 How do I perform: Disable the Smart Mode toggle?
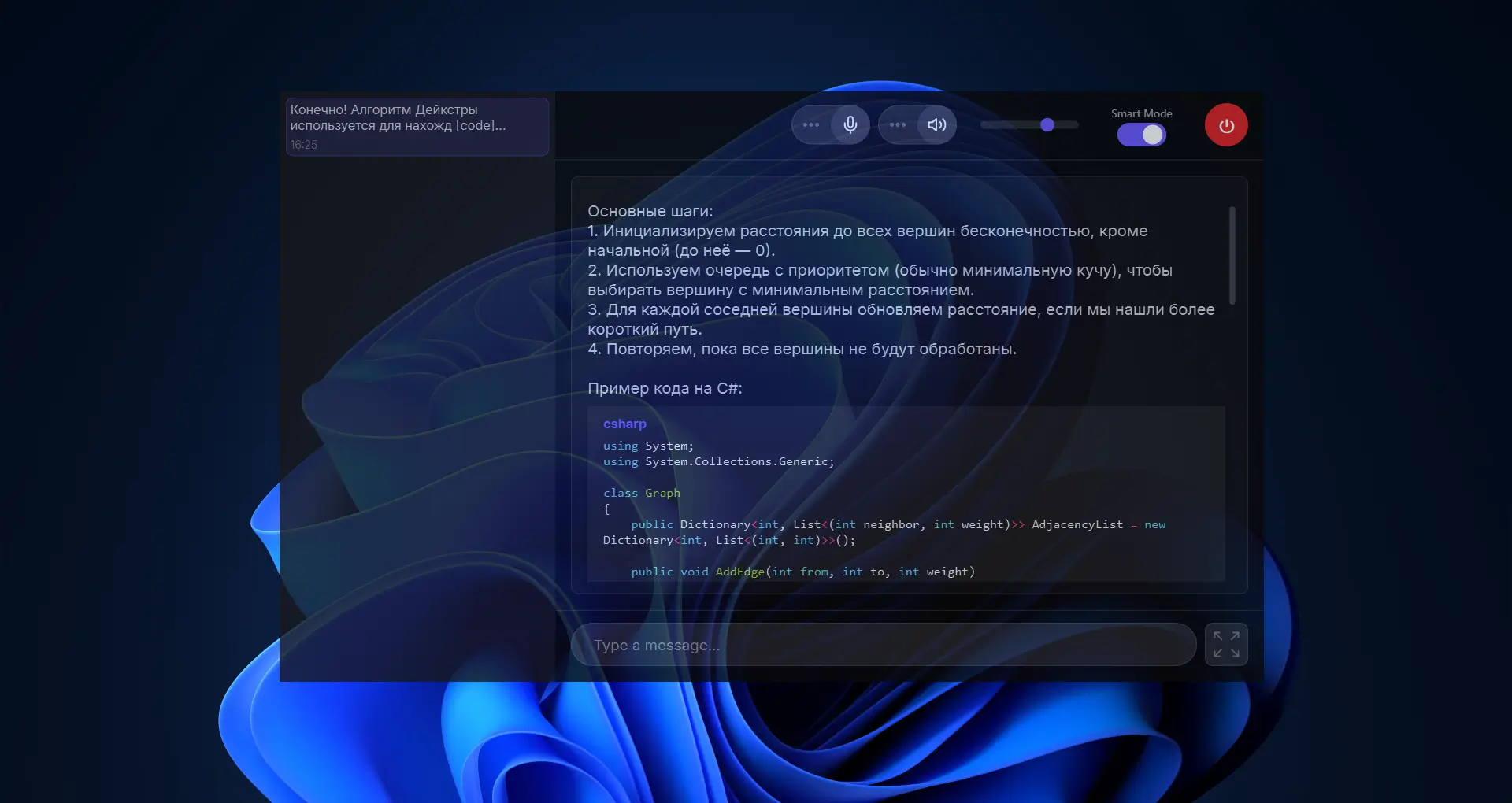pyautogui.click(x=1142, y=135)
